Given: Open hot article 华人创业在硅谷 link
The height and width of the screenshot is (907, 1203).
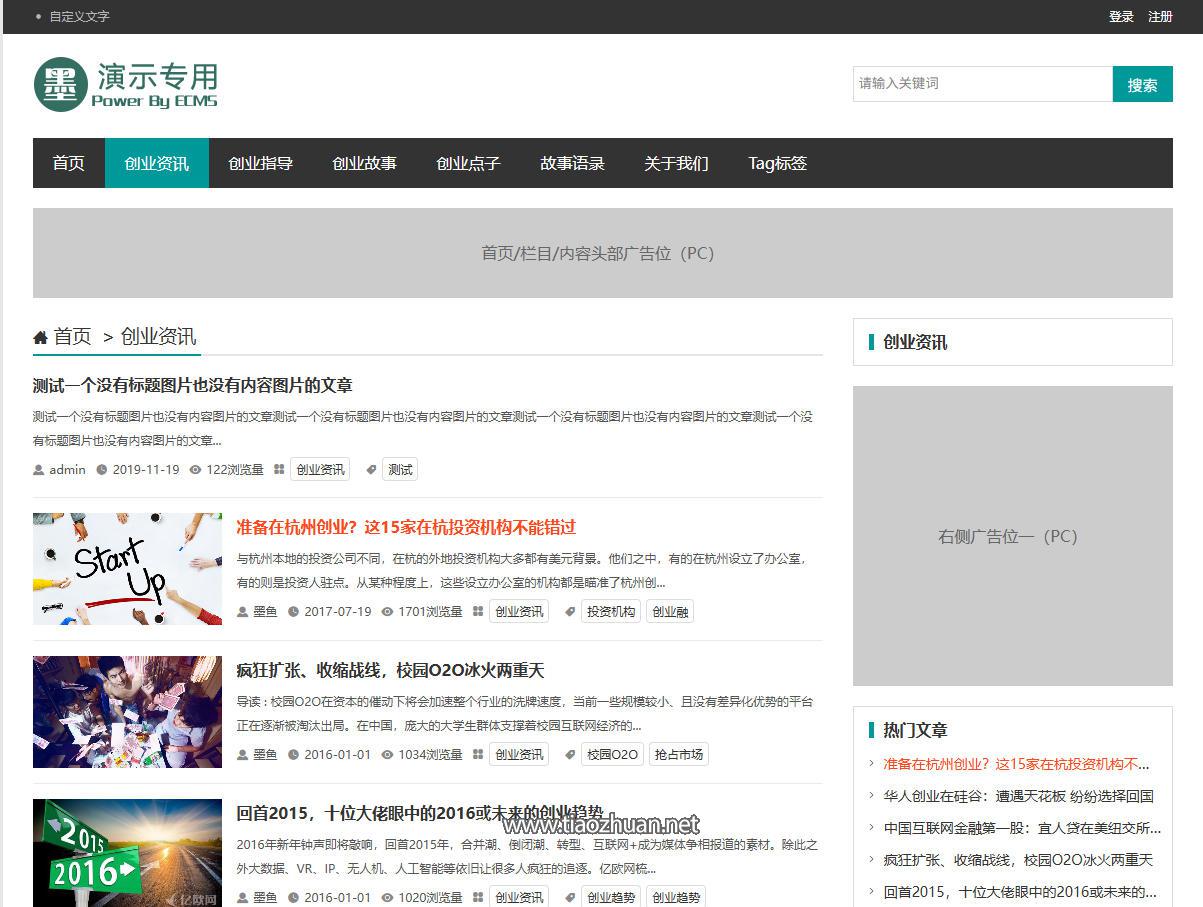Looking at the screenshot, I should pos(1018,796).
